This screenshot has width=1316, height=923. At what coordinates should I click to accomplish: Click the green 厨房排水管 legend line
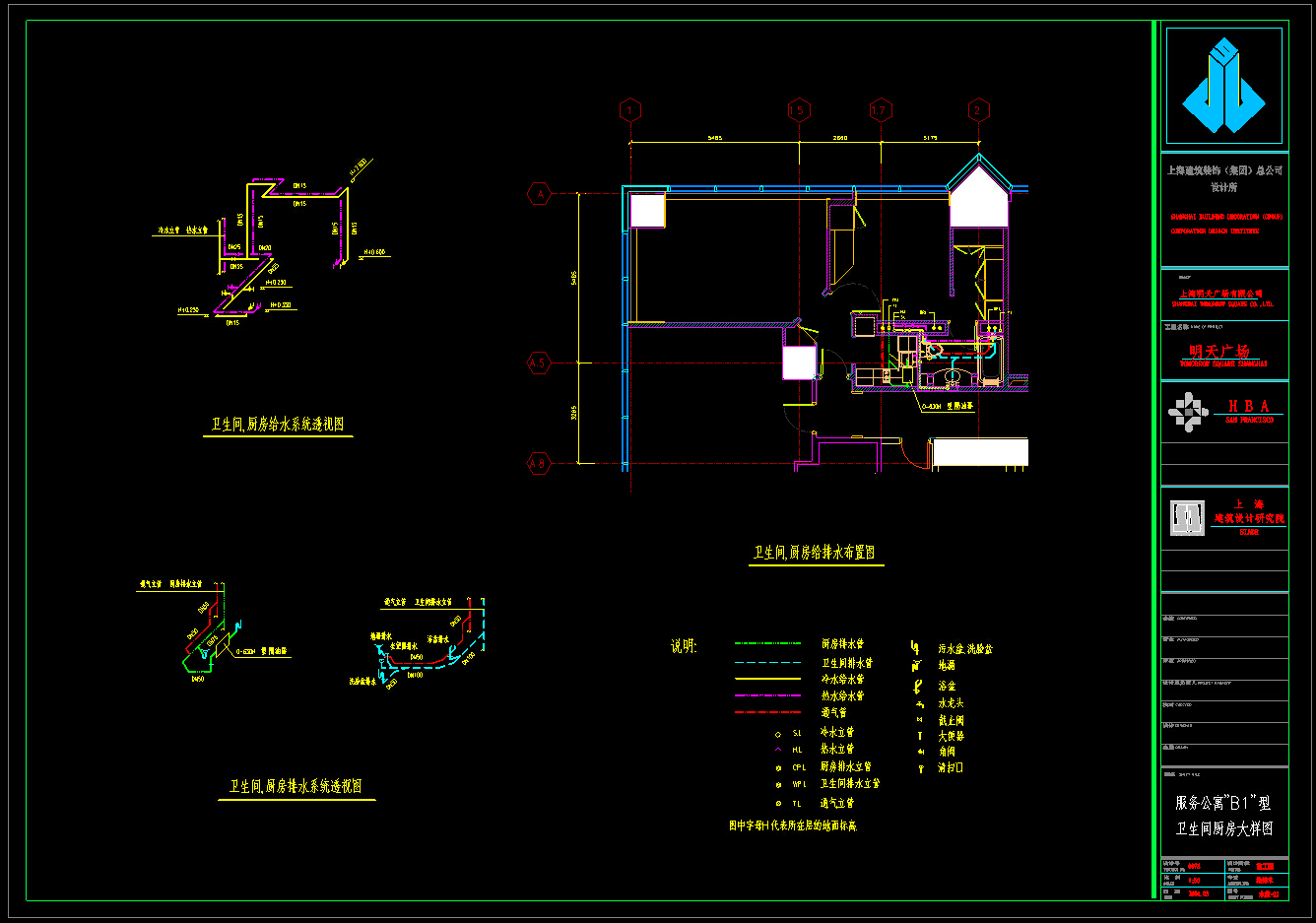767,644
